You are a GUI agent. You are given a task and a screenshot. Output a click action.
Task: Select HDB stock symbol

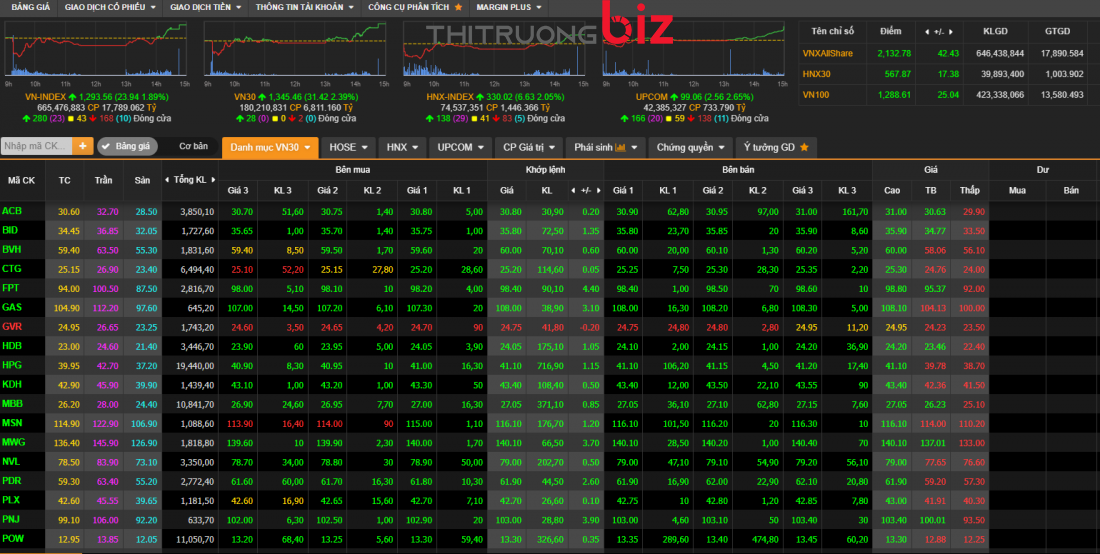click(x=12, y=346)
